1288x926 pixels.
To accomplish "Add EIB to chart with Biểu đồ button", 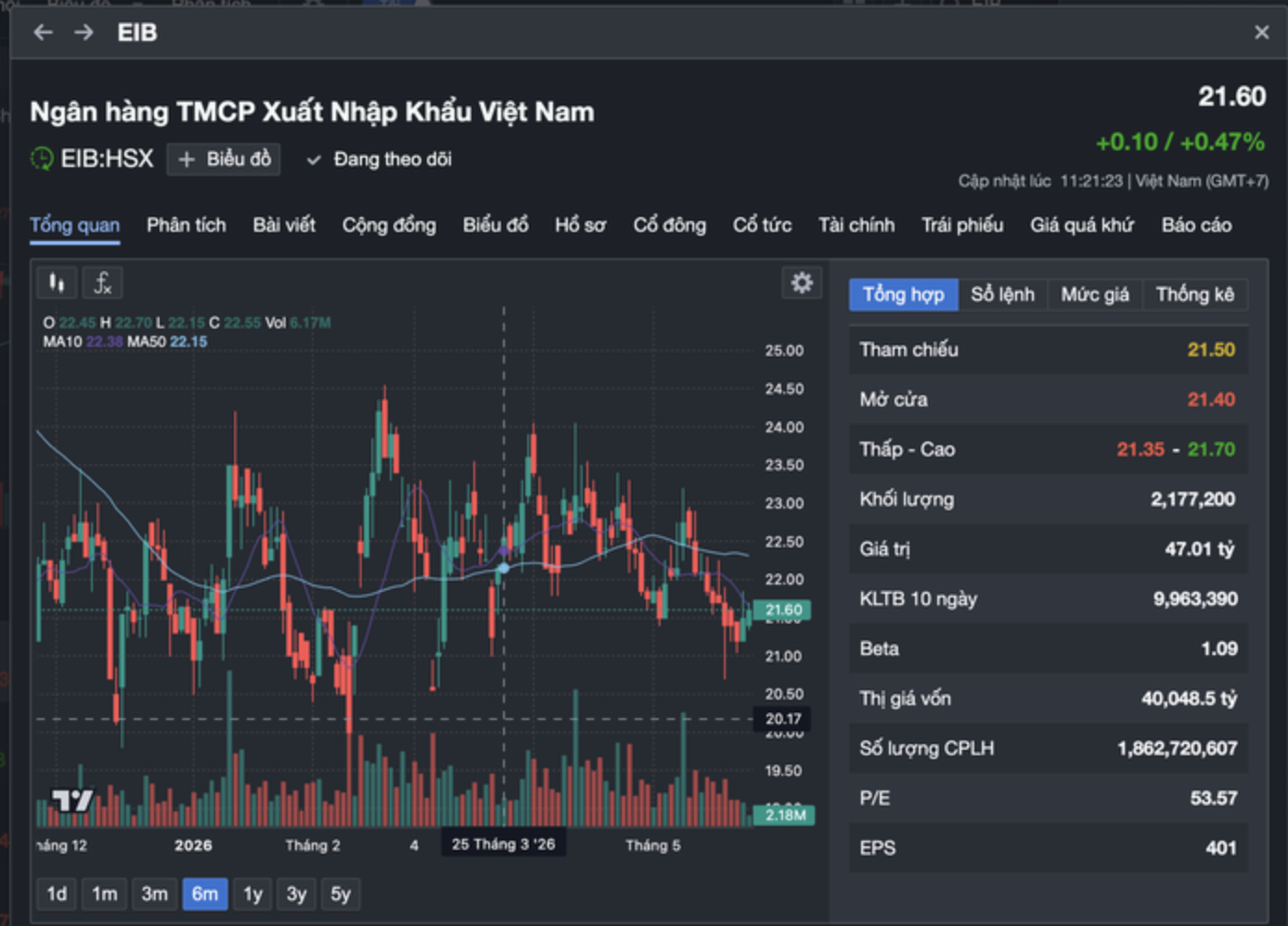I will point(224,159).
